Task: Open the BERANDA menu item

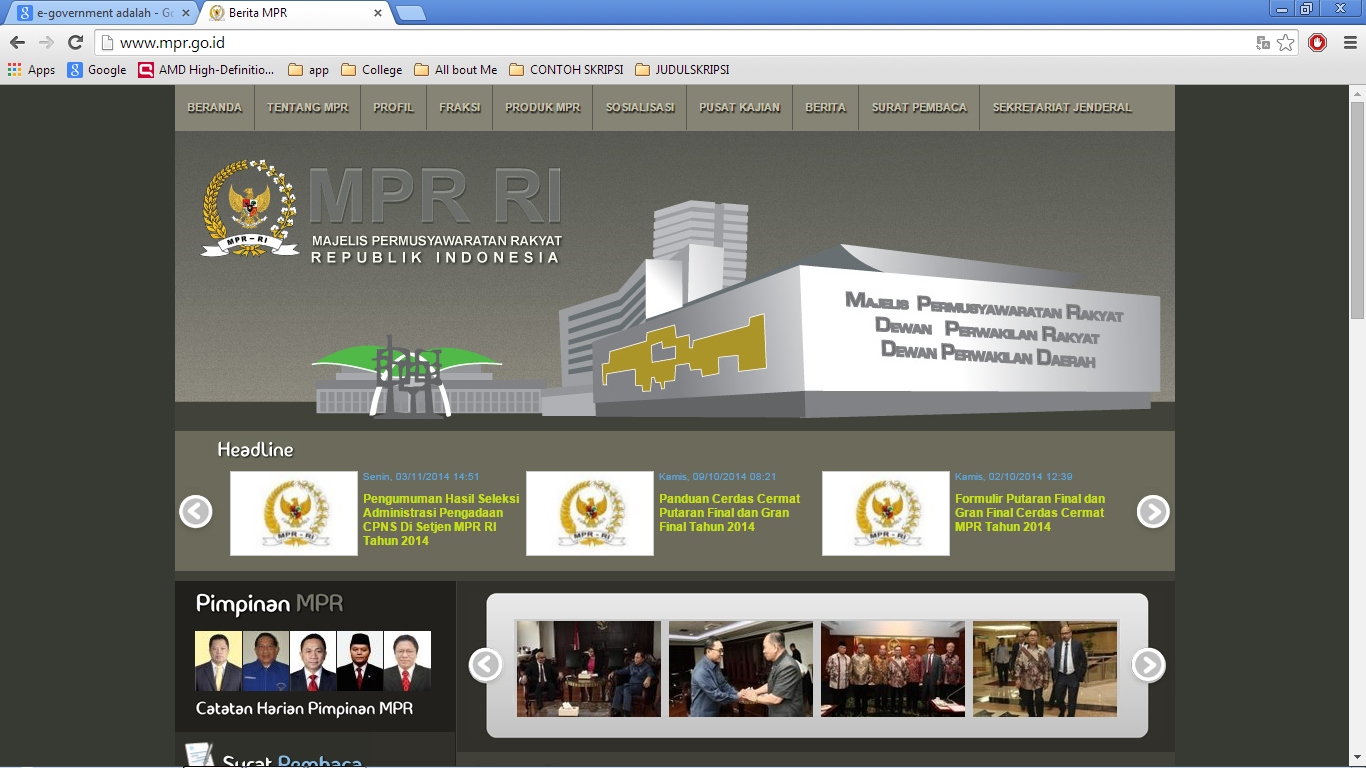Action: coord(214,108)
